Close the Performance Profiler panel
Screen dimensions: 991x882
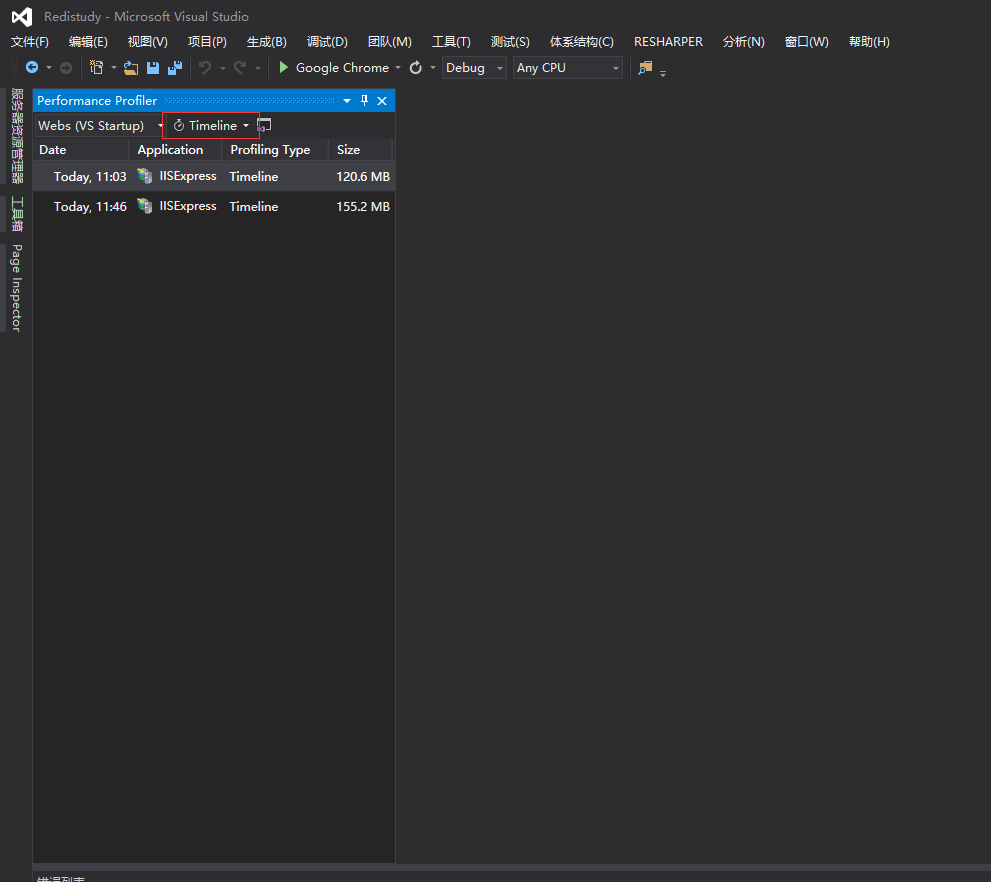coord(382,100)
